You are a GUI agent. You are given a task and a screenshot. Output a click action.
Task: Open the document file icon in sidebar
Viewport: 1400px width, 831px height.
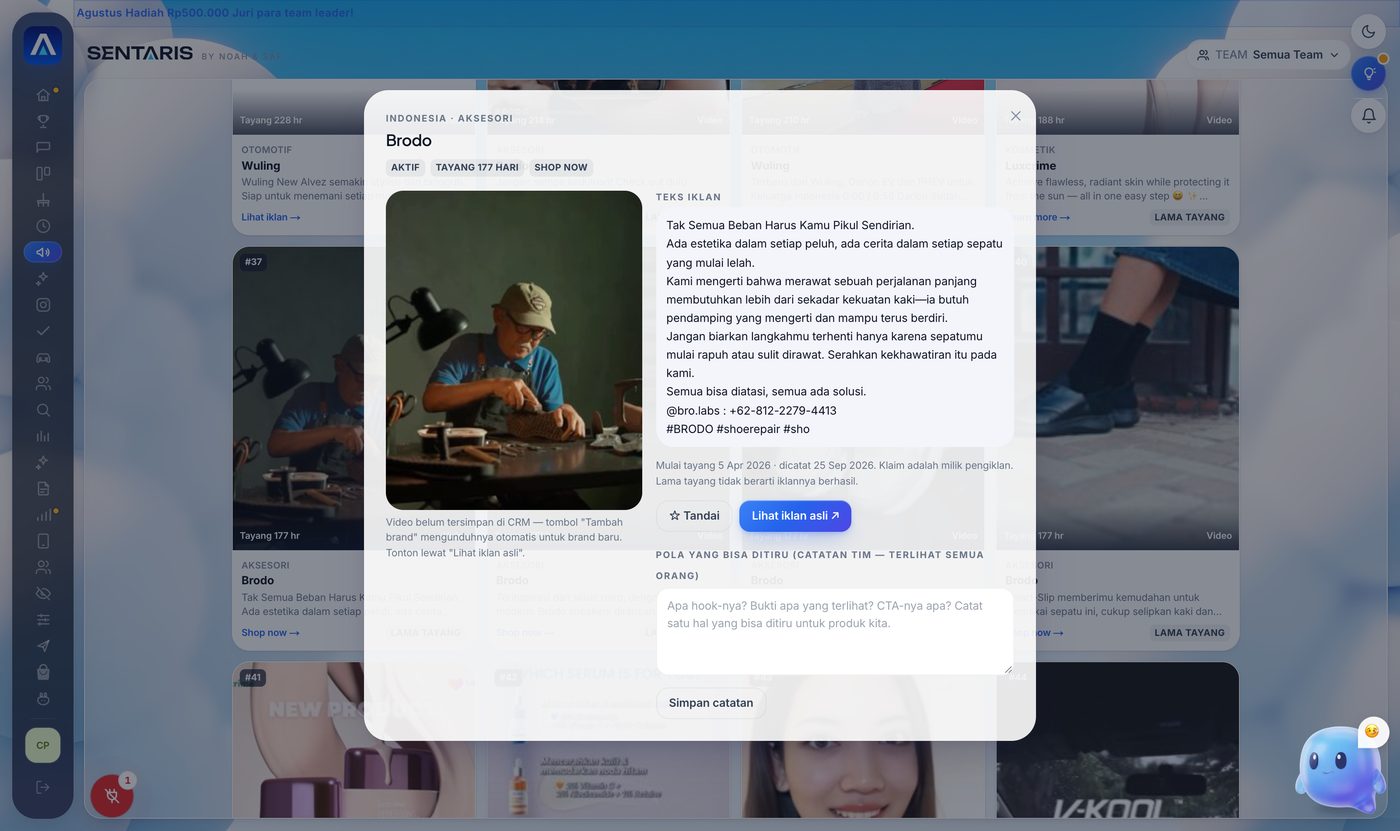pos(43,488)
